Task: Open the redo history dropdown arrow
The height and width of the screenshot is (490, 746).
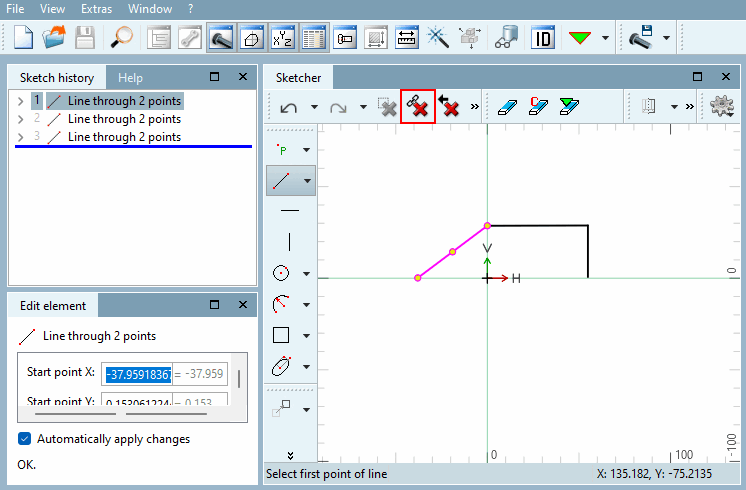Action: click(x=363, y=107)
